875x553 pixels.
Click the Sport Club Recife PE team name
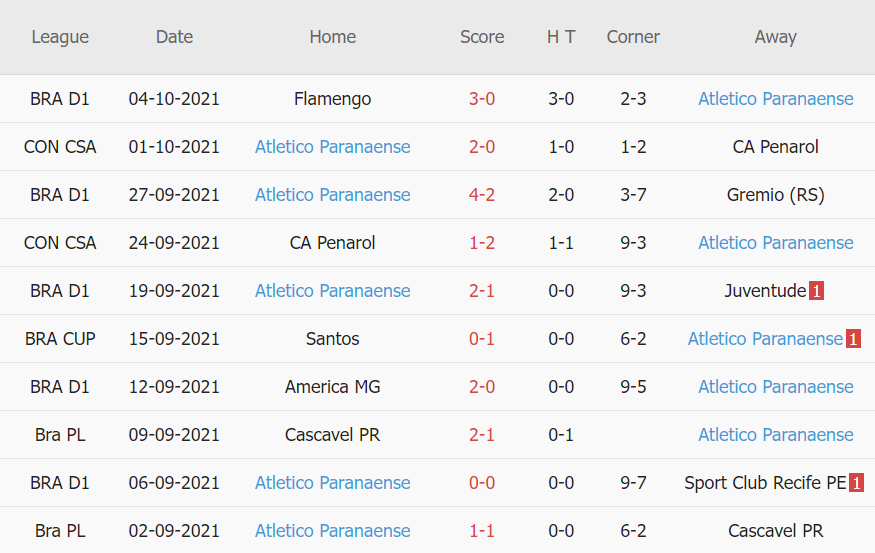(x=765, y=483)
